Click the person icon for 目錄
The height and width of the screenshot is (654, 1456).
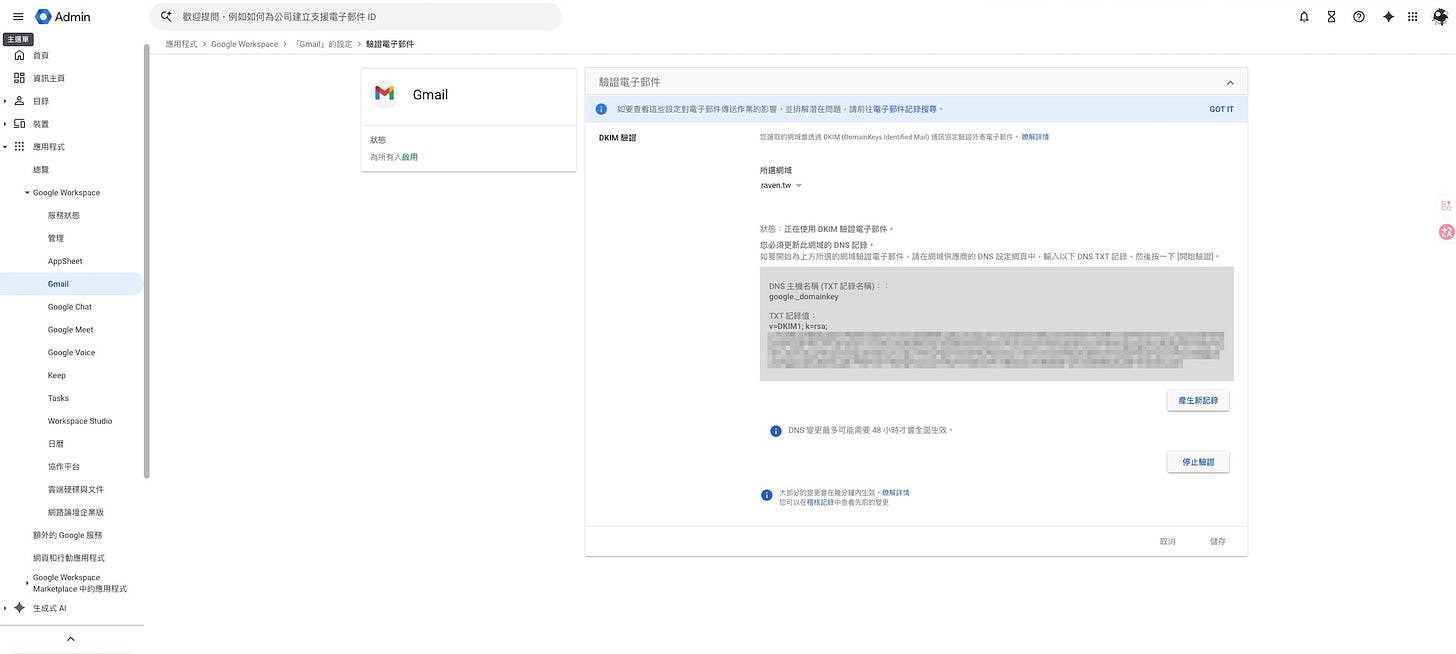click(x=19, y=101)
